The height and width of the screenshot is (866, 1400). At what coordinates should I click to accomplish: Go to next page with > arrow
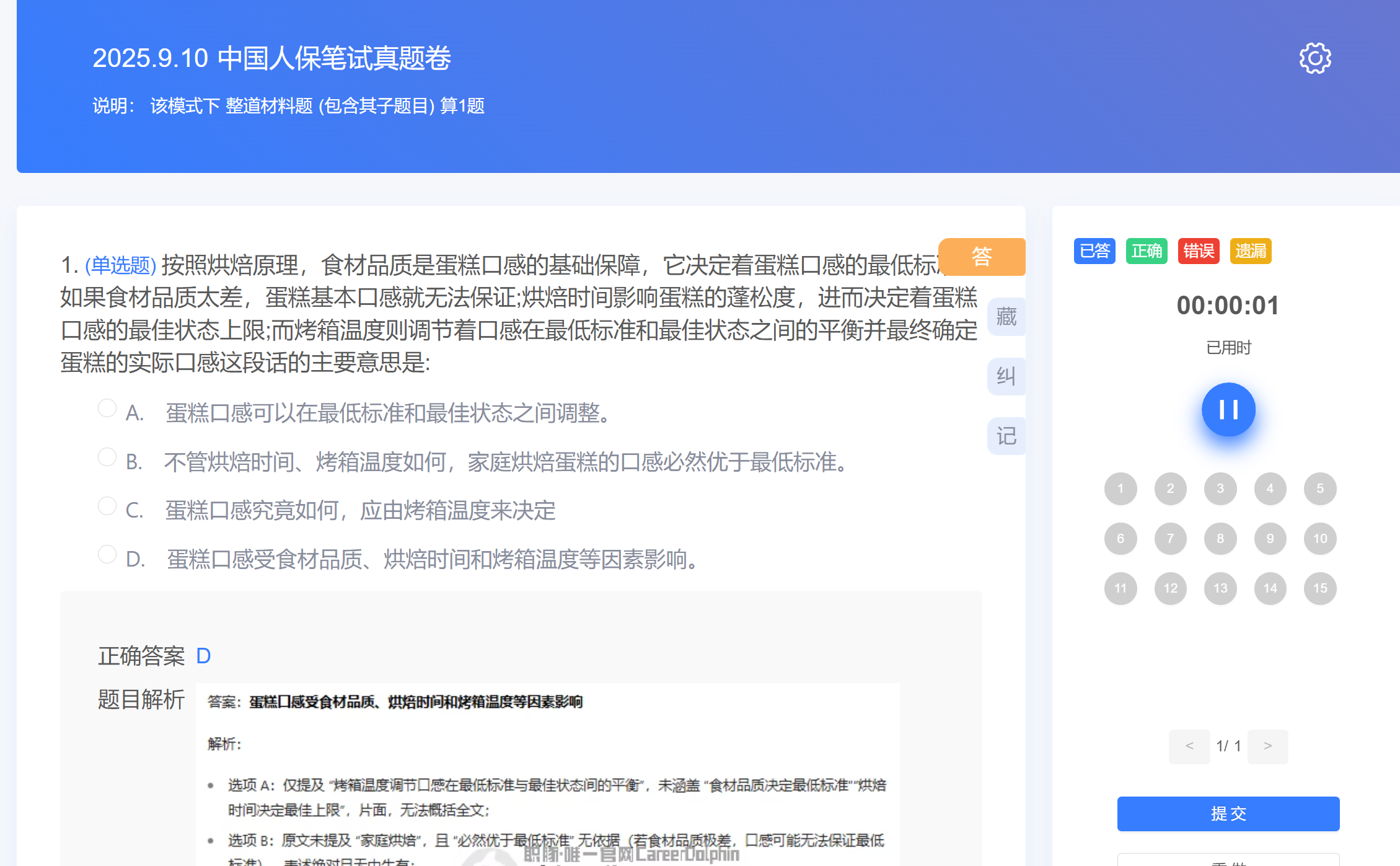[1267, 746]
